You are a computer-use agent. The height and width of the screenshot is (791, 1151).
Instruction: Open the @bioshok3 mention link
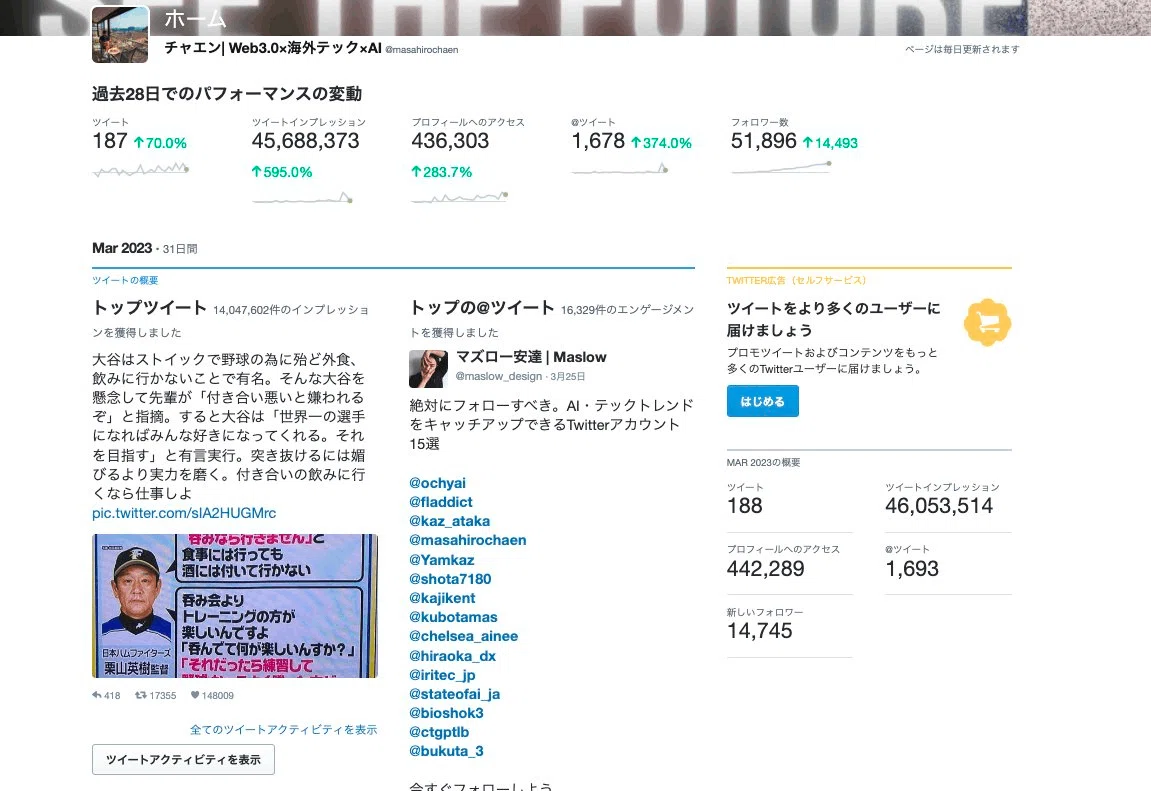pos(446,713)
